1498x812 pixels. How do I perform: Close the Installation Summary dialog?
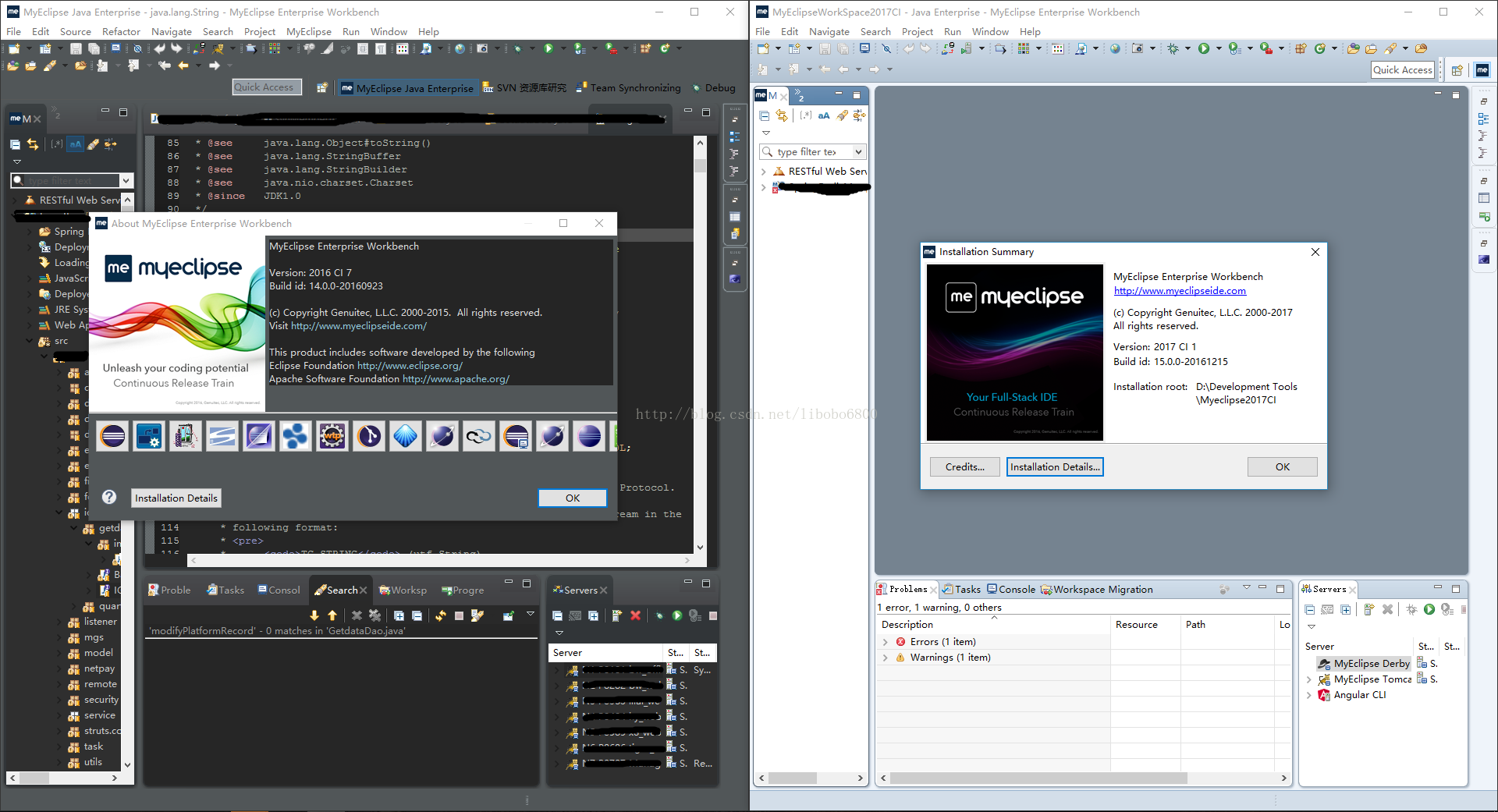[x=1315, y=252]
